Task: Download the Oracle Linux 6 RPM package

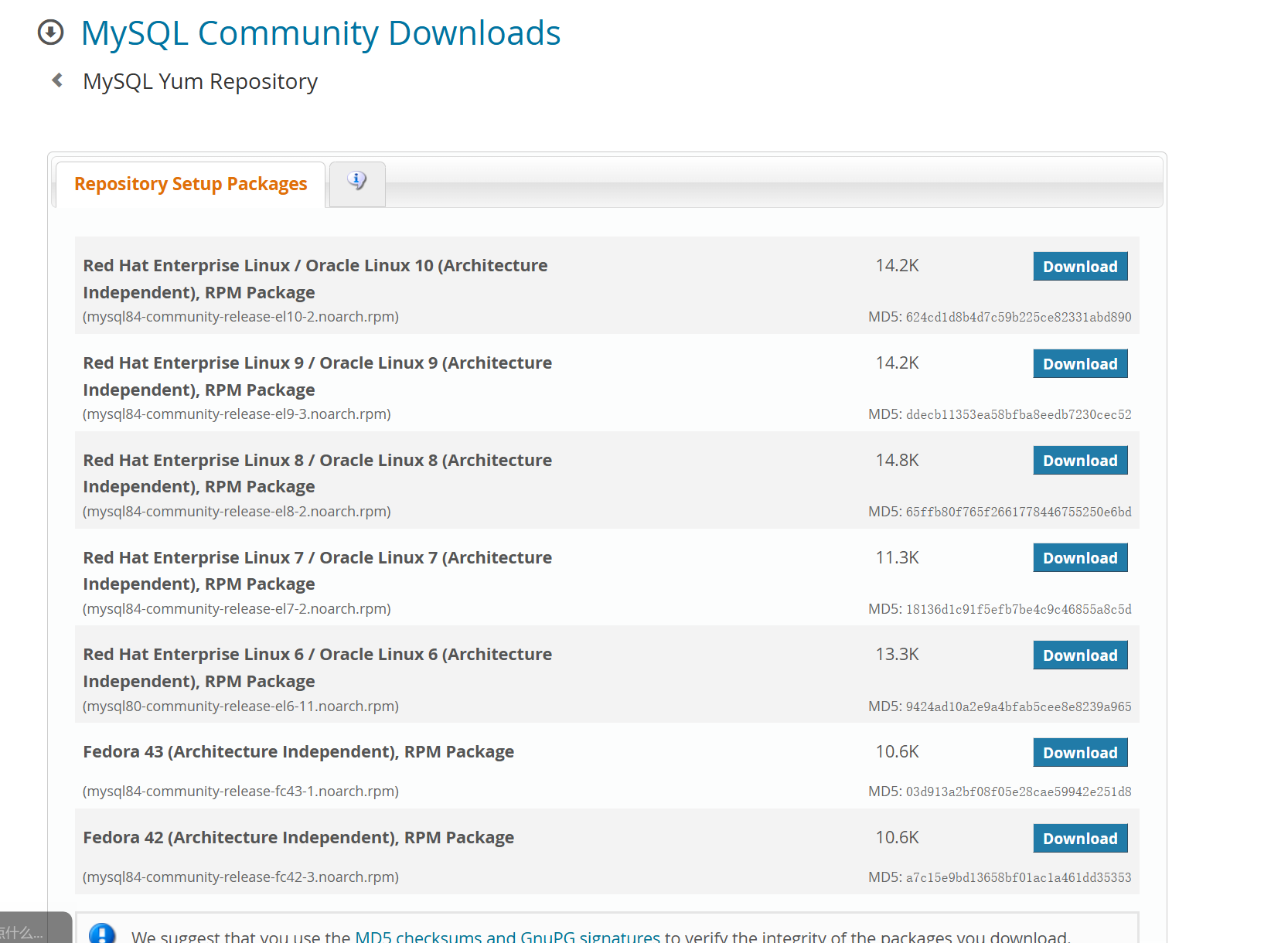Action: 1080,655
